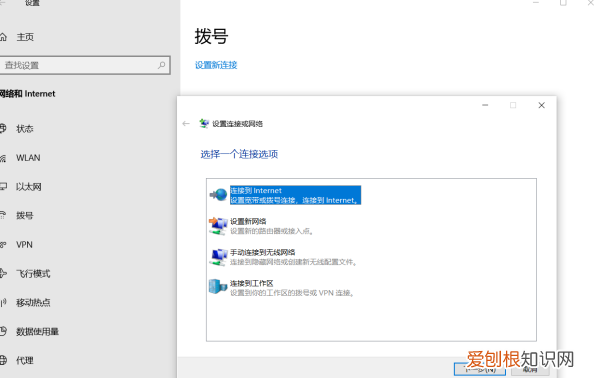600x378 pixels.
Task: Open the 代理 settings section
Action: [x=24, y=360]
